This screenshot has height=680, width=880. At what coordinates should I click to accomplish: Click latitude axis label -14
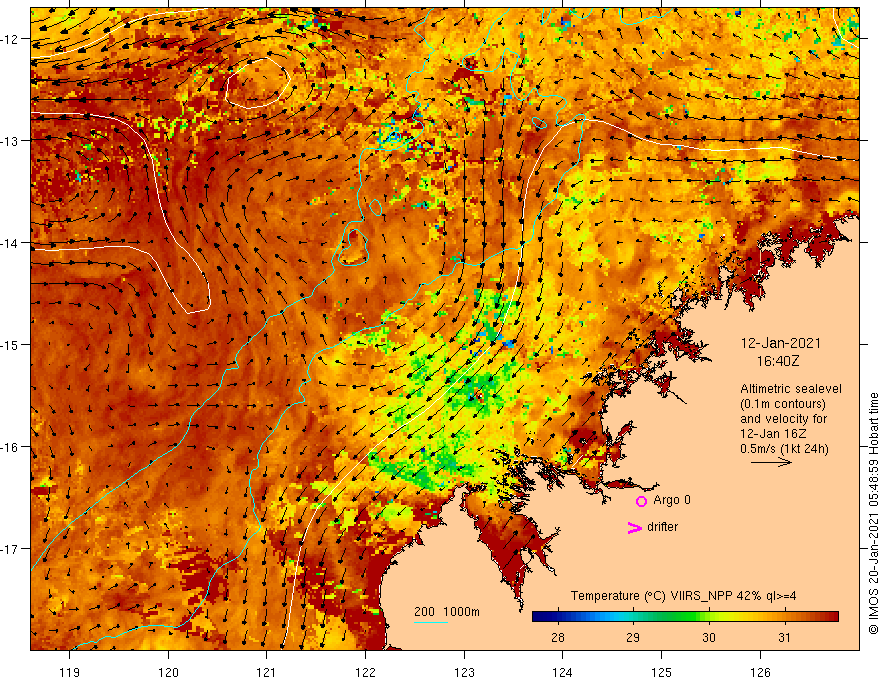tap(10, 243)
